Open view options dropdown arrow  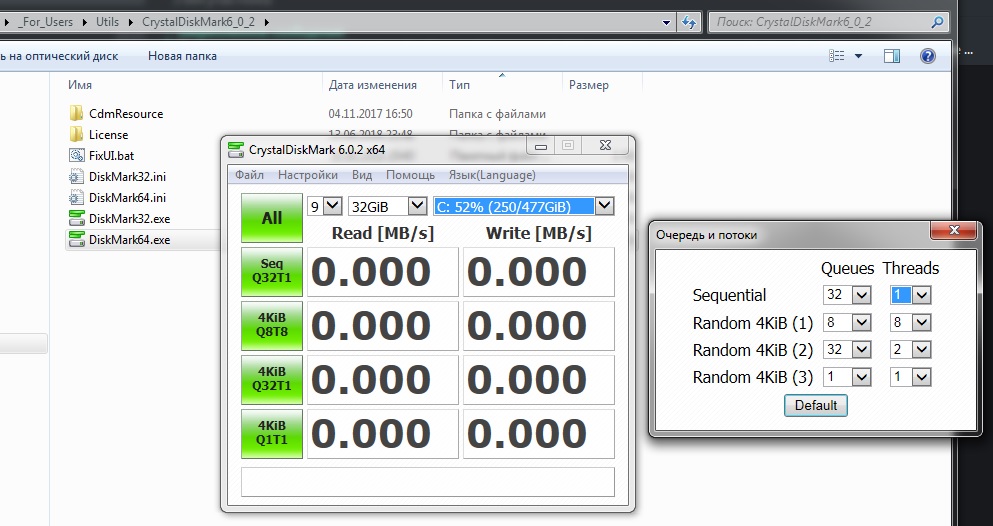coord(858,56)
